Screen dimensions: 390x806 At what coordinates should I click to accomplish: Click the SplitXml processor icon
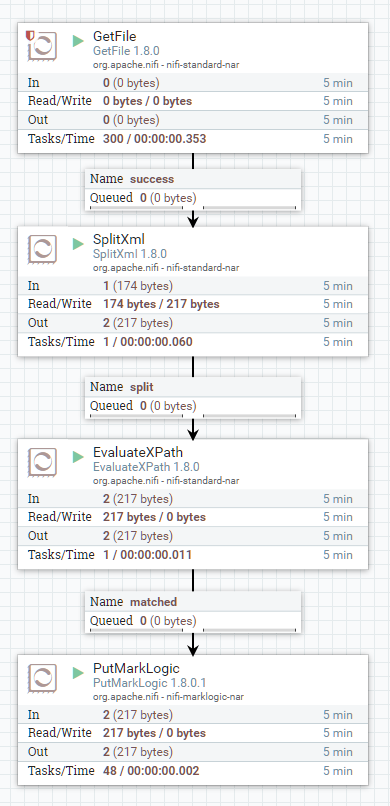pos(43,249)
